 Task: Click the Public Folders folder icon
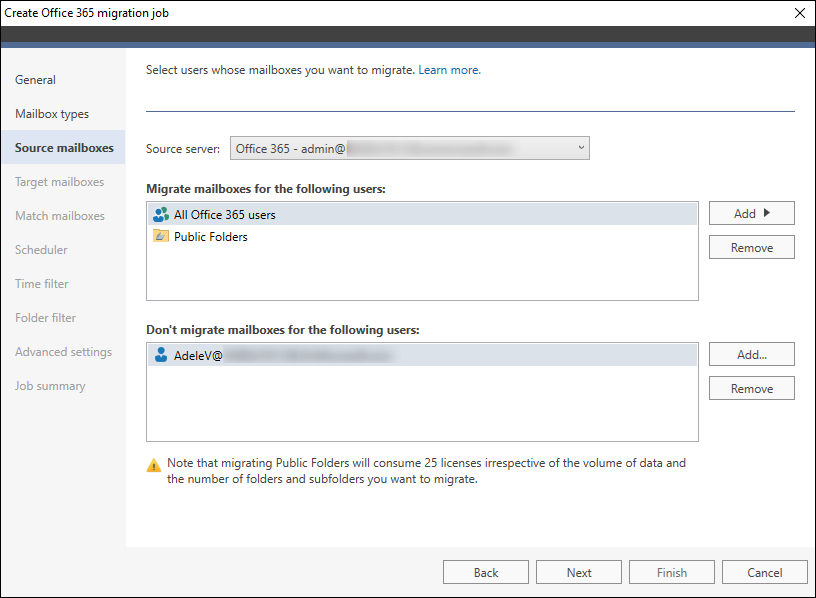click(160, 237)
